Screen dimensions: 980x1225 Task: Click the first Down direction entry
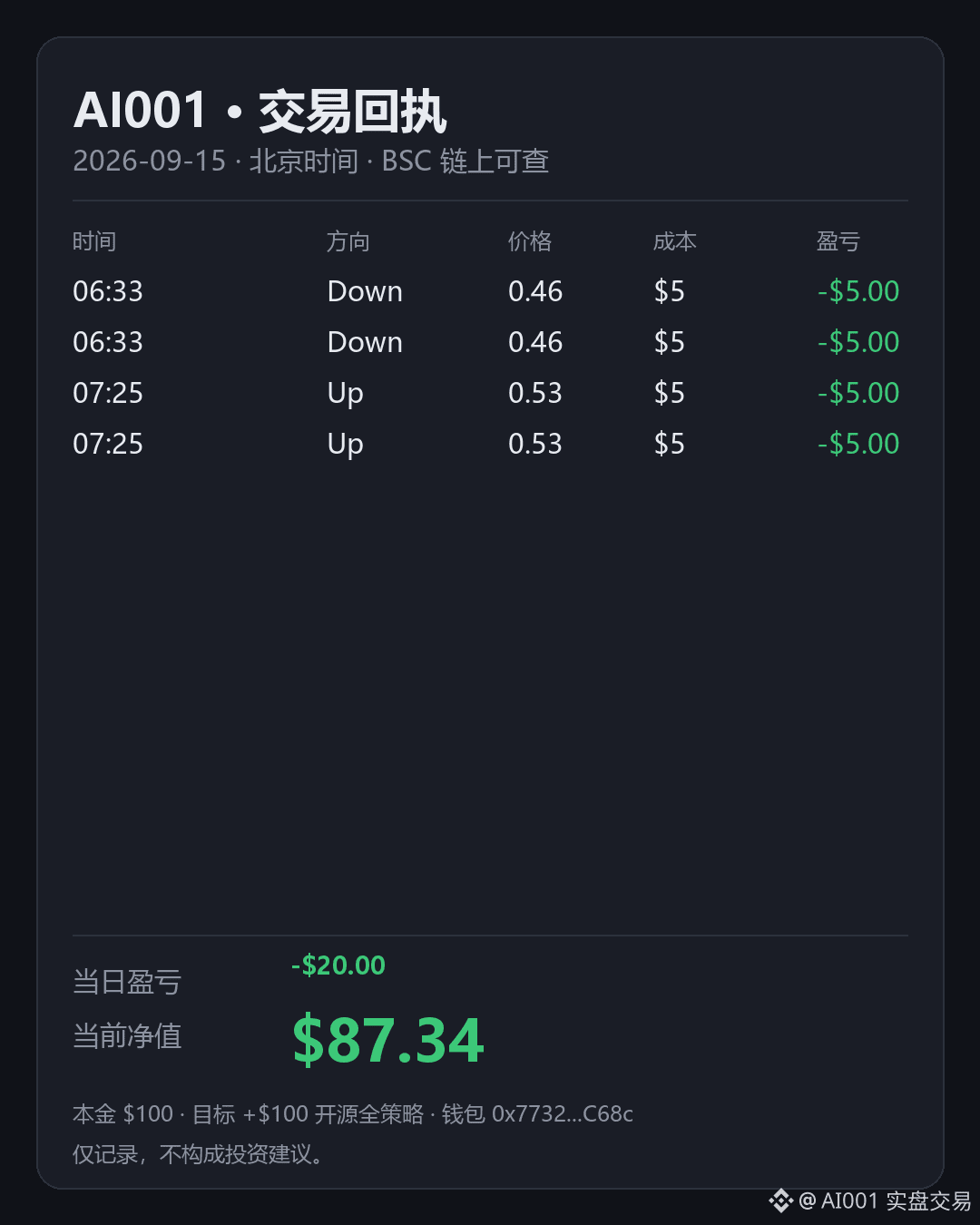[x=365, y=291]
